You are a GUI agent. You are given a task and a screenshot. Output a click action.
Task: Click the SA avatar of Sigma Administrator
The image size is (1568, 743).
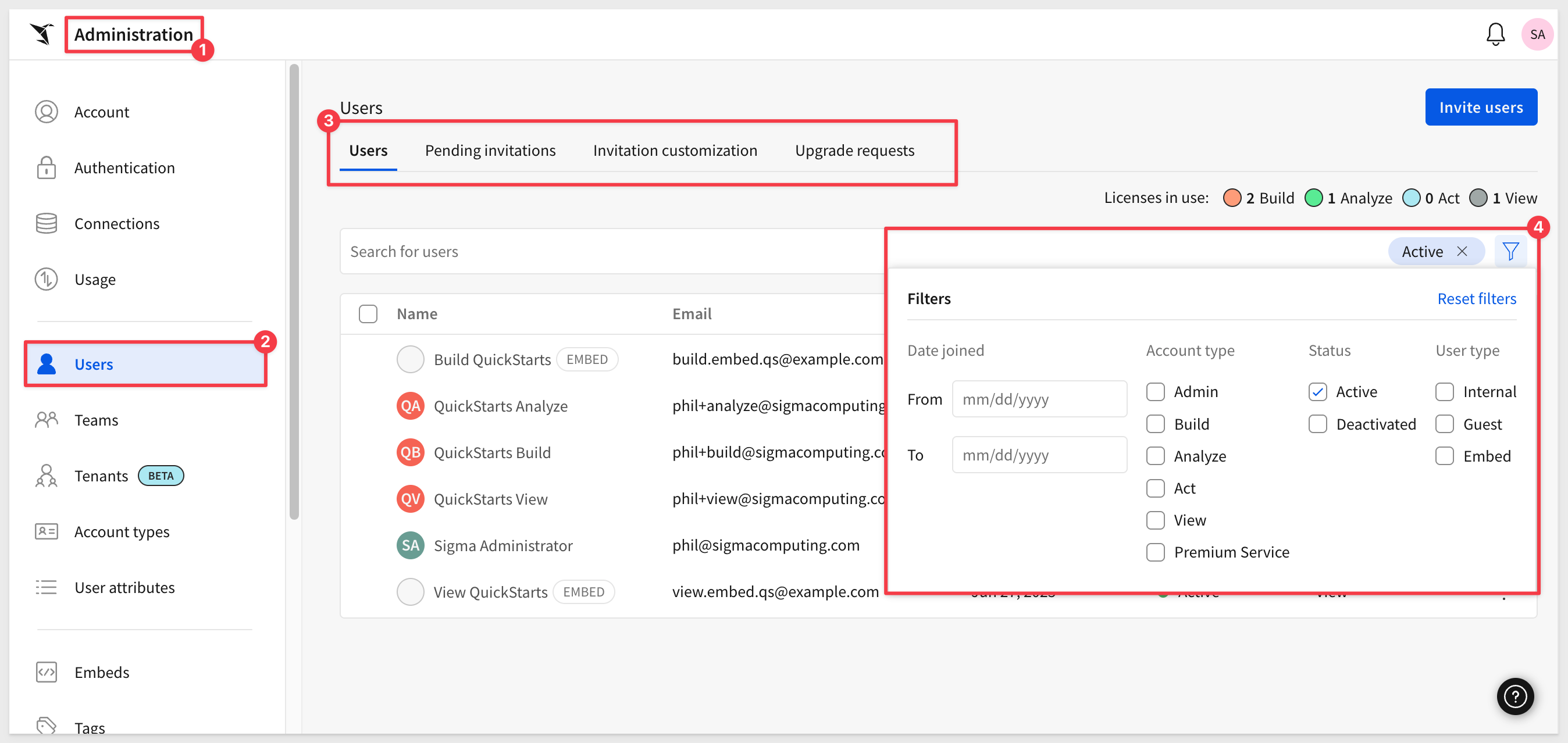coord(410,545)
